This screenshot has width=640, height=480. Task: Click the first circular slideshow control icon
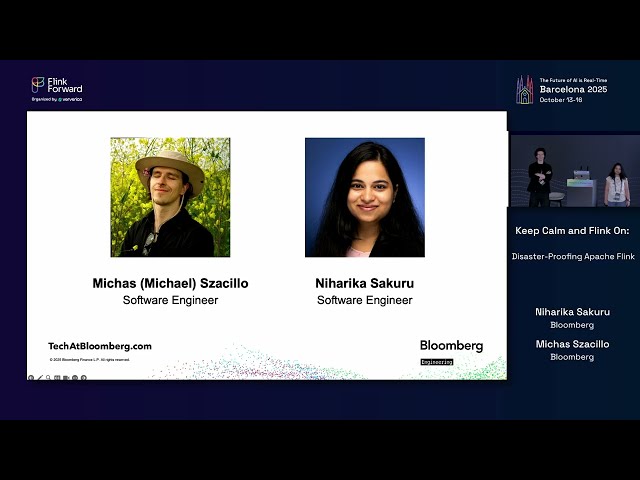click(x=31, y=378)
